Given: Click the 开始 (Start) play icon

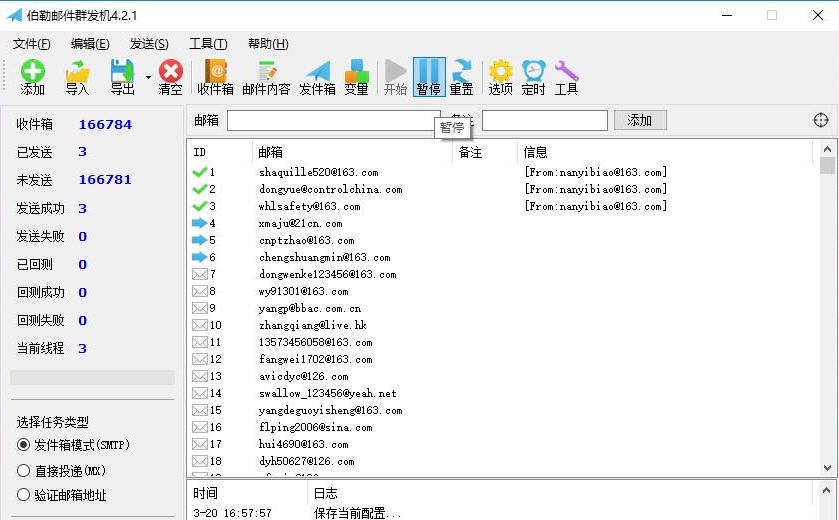Looking at the screenshot, I should [395, 78].
